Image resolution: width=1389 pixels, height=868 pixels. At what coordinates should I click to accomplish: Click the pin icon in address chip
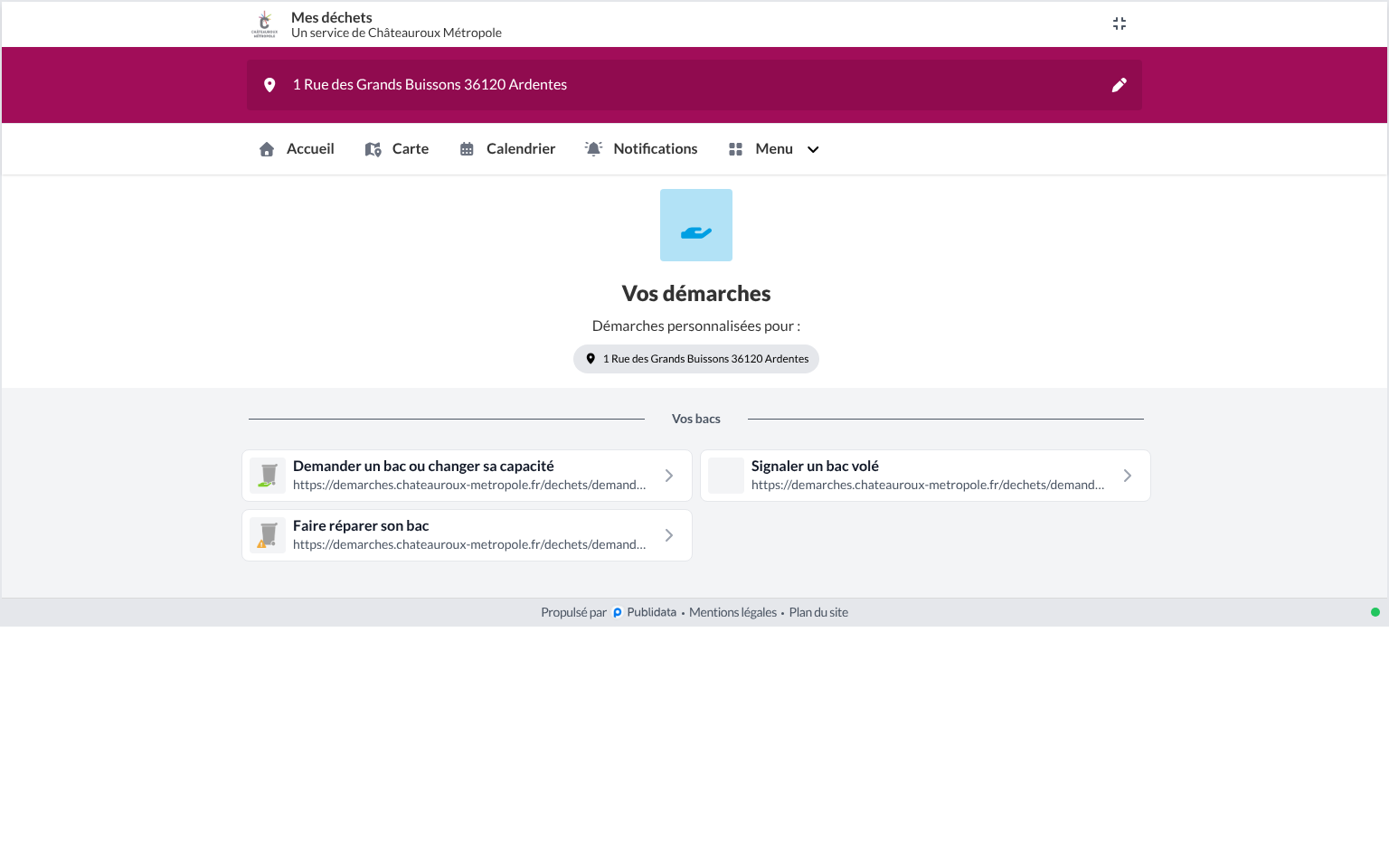[x=591, y=359]
